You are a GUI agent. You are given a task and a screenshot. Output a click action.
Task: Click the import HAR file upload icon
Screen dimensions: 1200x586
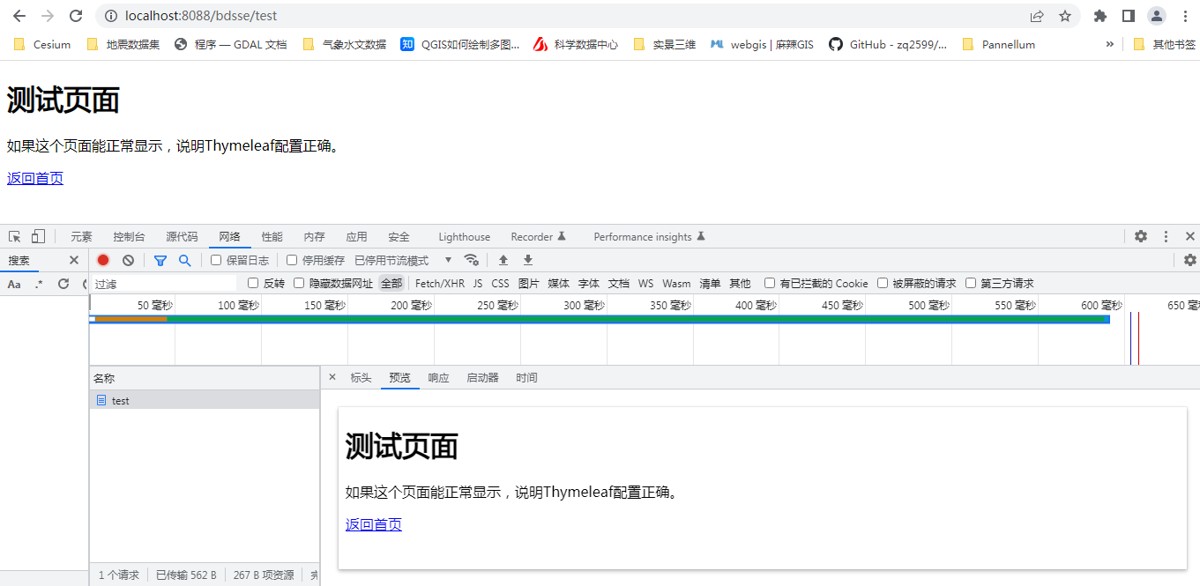pos(503,260)
